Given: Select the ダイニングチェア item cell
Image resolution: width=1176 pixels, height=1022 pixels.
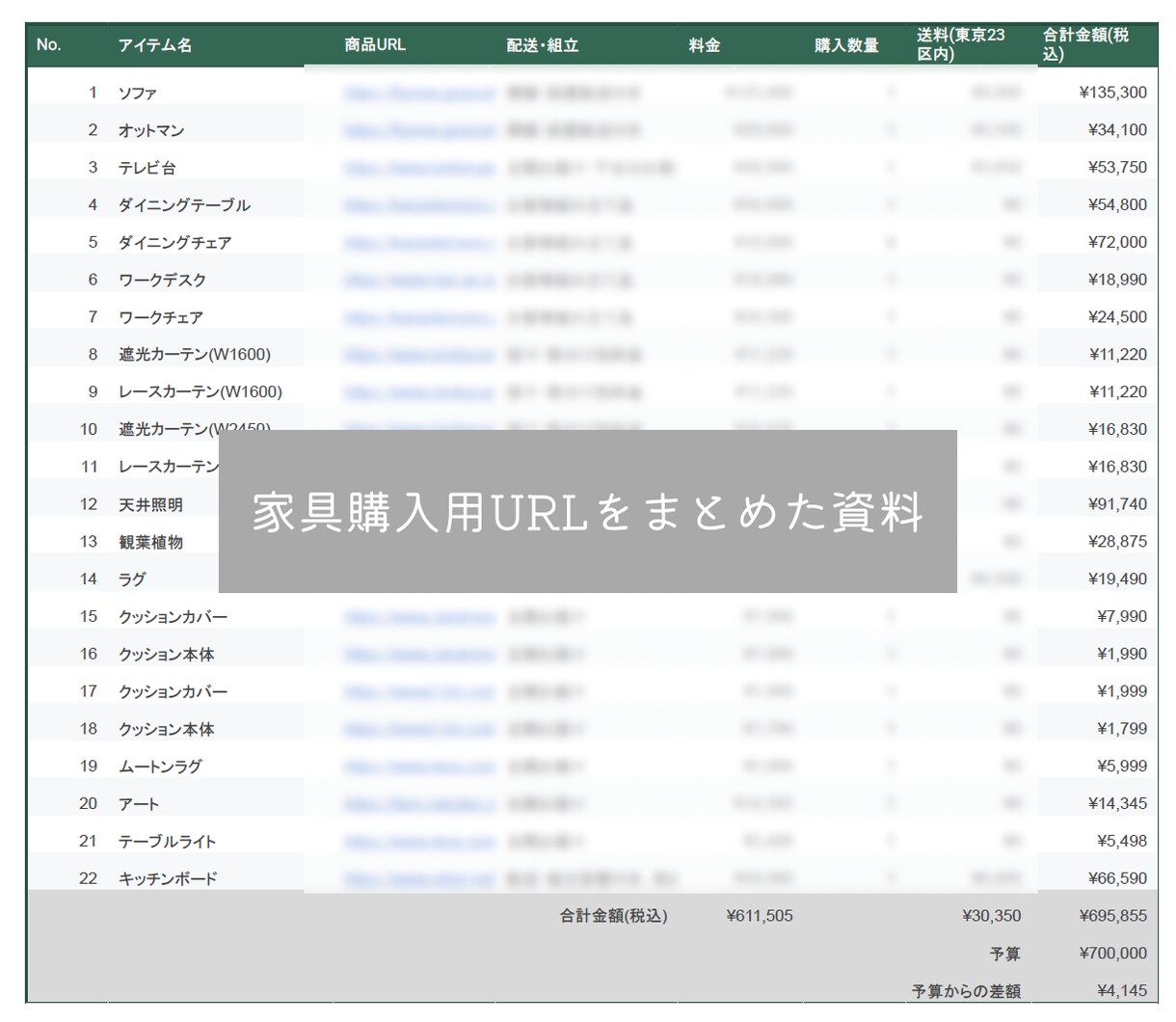Looking at the screenshot, I should (x=174, y=242).
